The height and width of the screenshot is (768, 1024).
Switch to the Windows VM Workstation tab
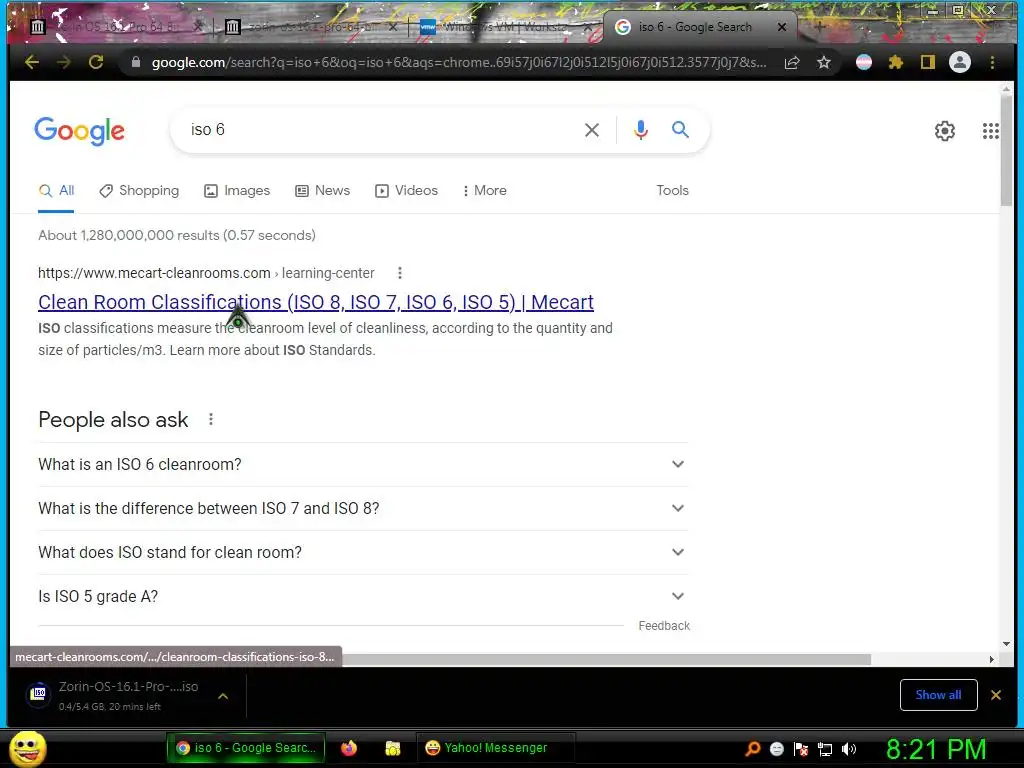[503, 27]
